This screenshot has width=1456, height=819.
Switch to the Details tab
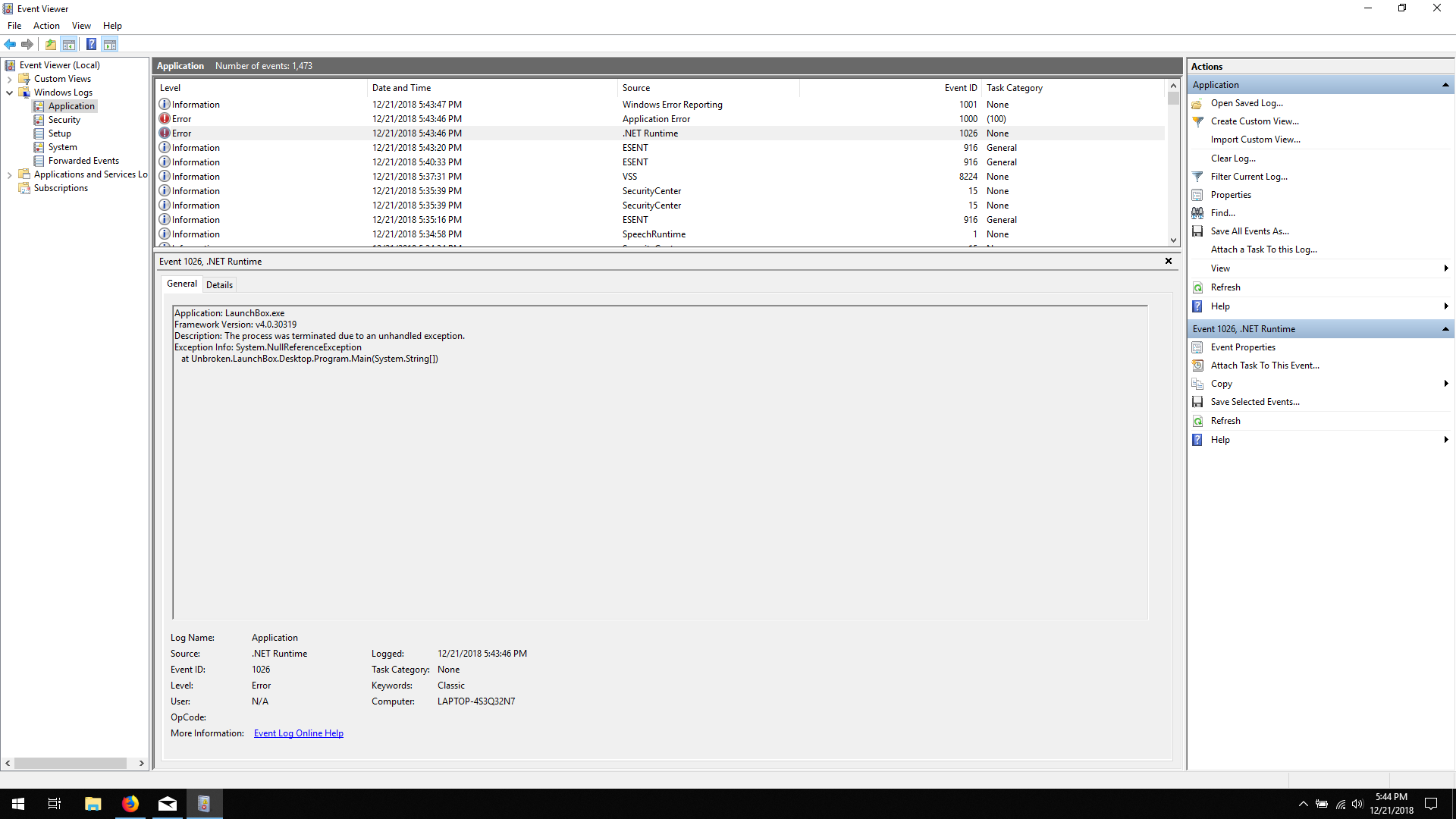pos(219,285)
